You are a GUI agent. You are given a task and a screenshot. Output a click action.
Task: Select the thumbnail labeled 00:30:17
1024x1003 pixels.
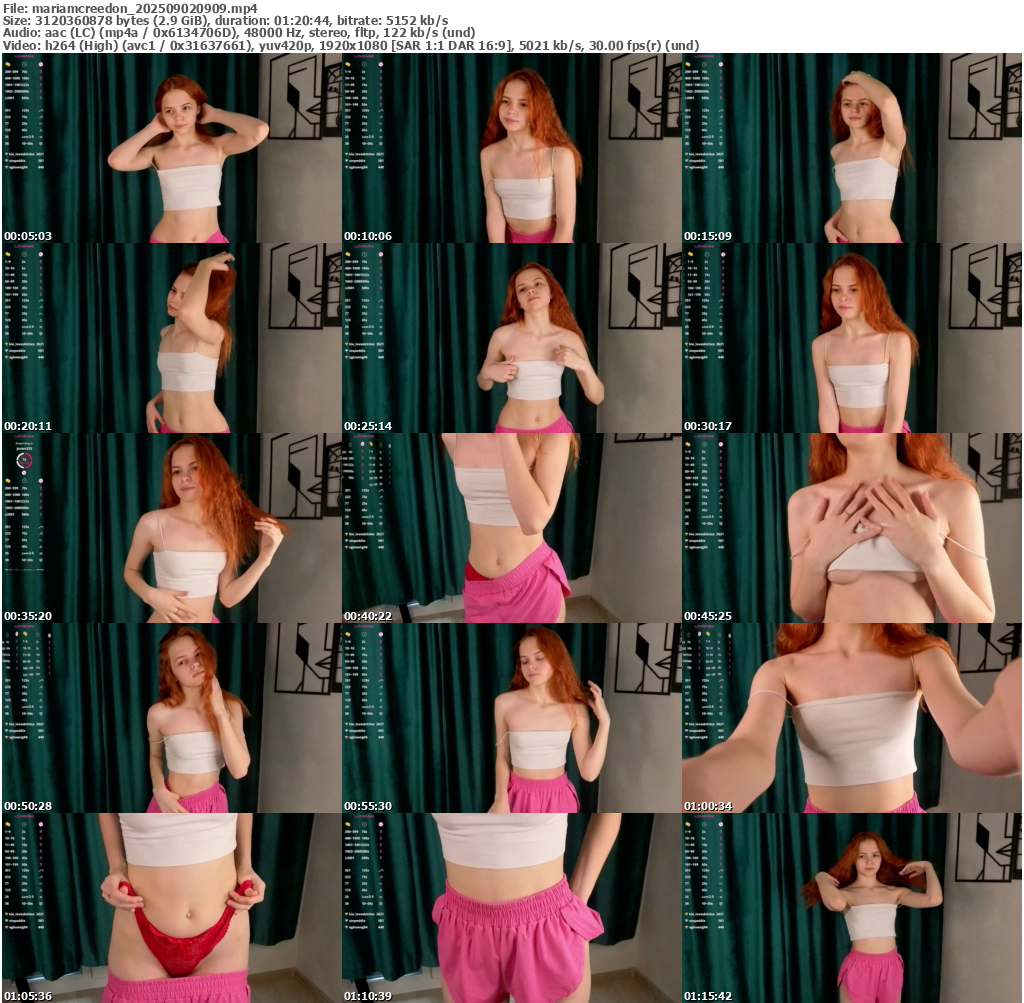click(851, 338)
